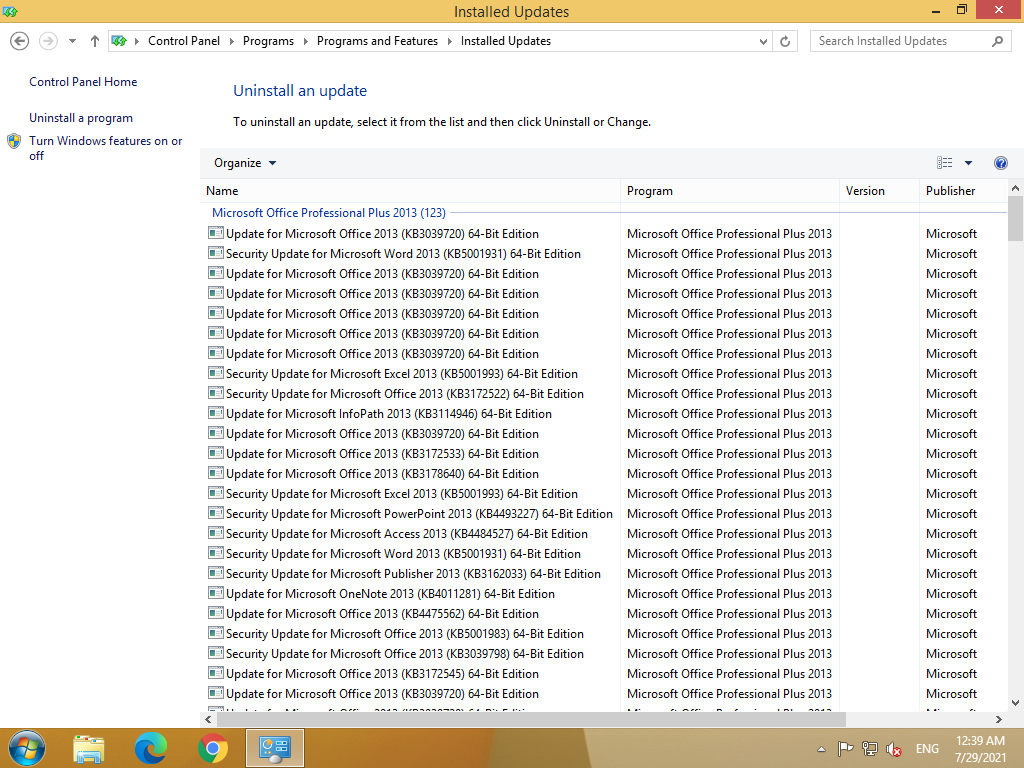
Task: Expand the view options dropdown arrow
Action: pos(968,163)
